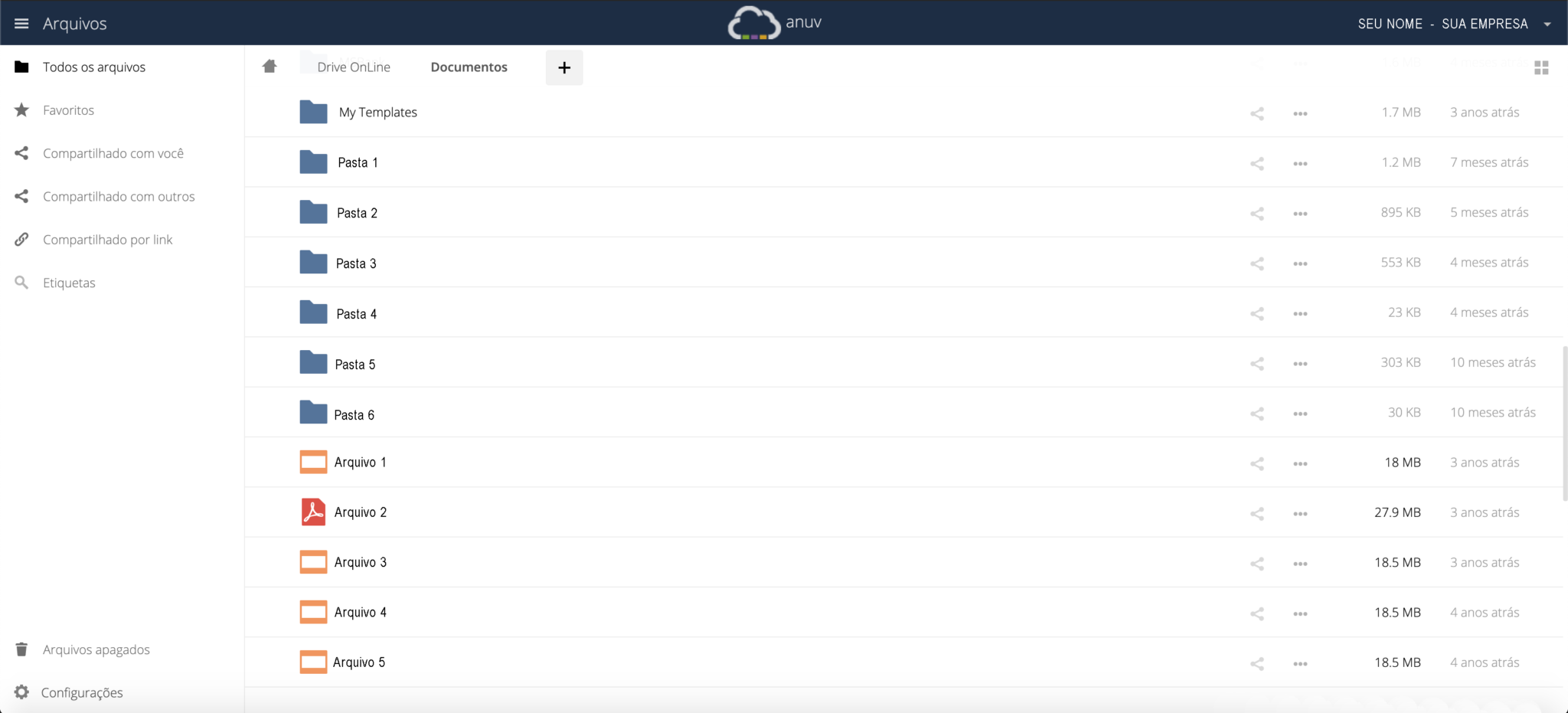Share the folder Pasta 2

click(1256, 213)
